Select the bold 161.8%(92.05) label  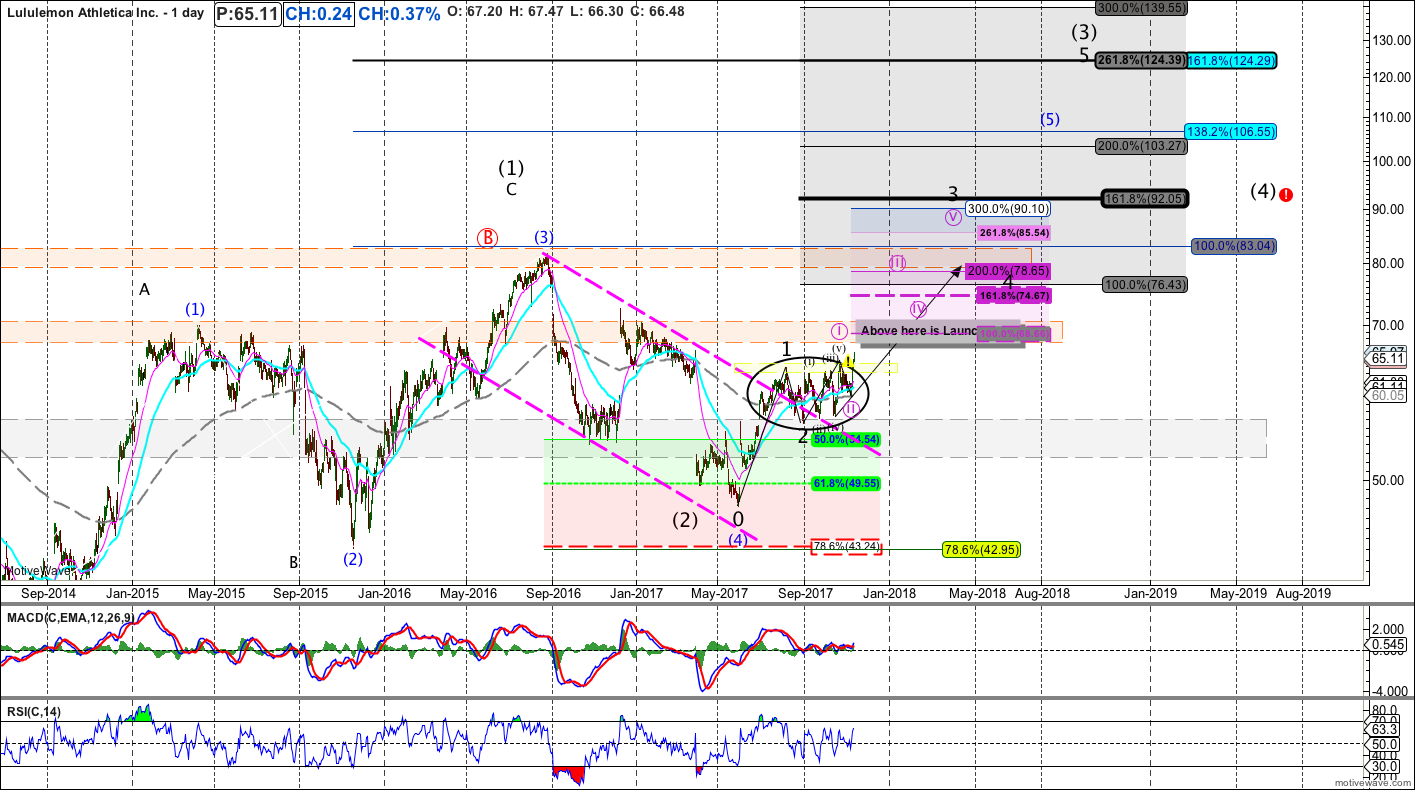(1144, 198)
